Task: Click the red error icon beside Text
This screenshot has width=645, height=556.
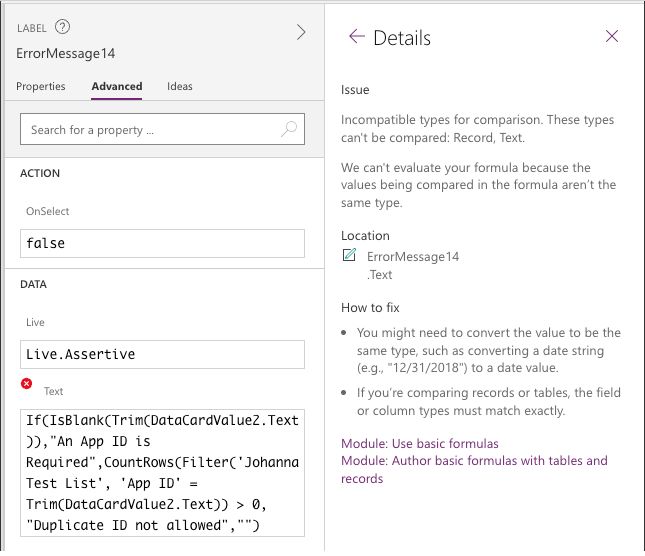Action: point(25,384)
